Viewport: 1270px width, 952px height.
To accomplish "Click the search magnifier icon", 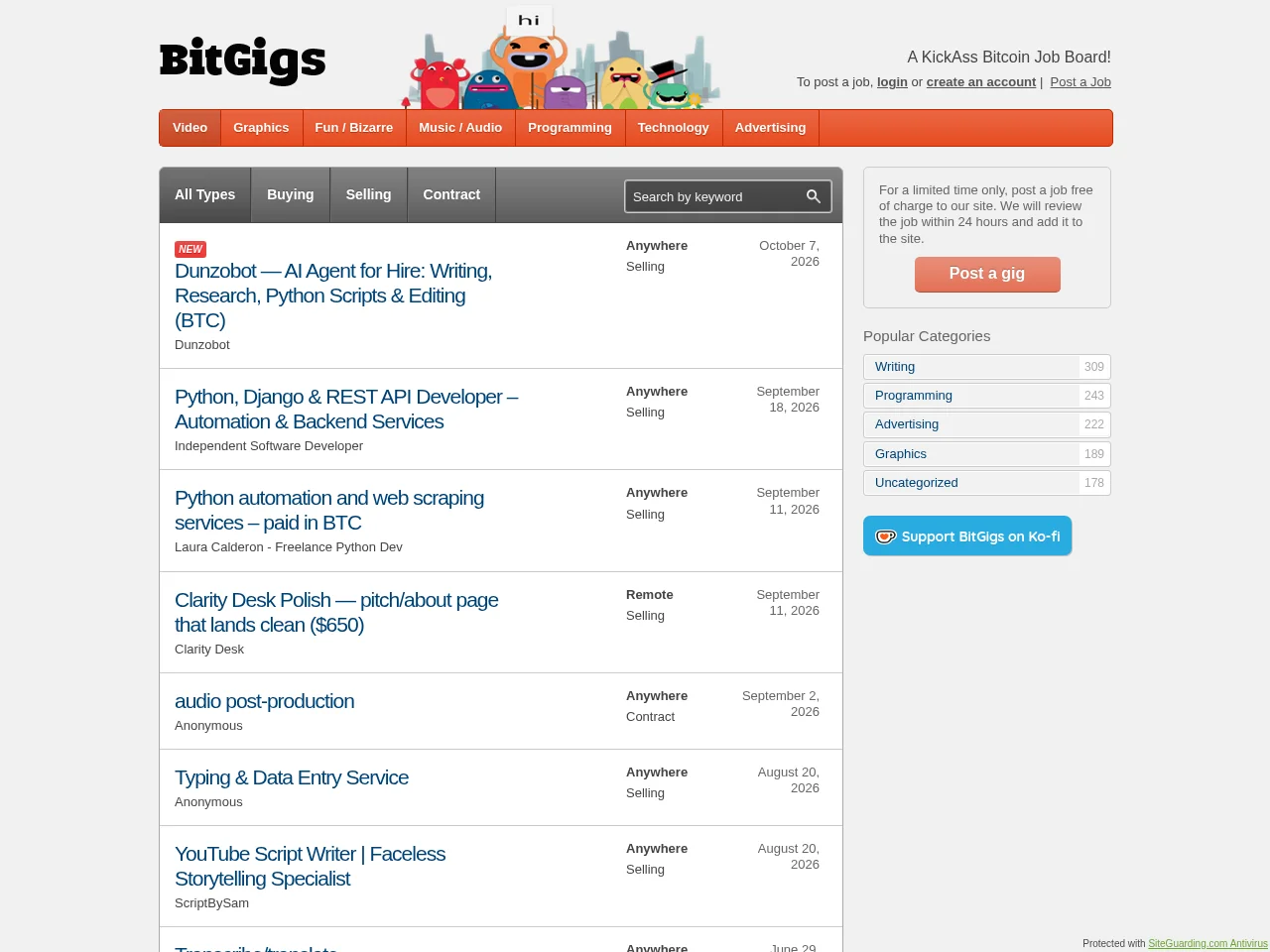I will click(814, 196).
